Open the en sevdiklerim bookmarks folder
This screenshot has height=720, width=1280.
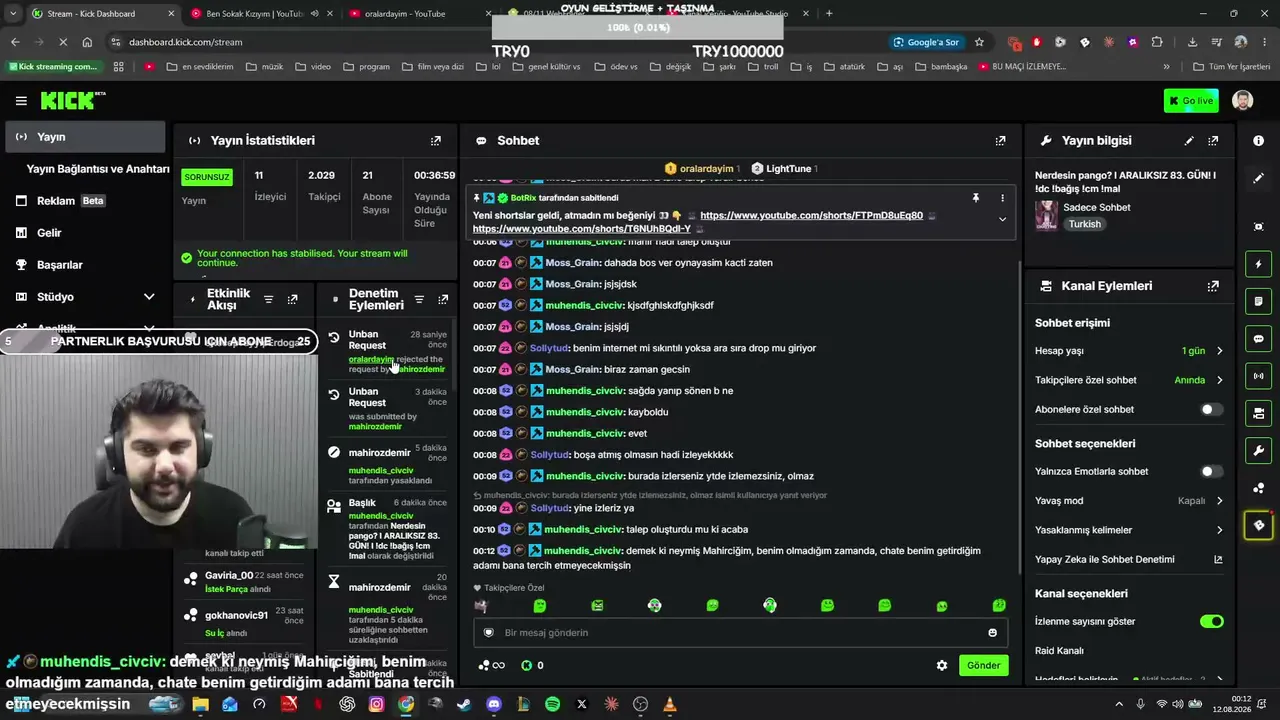(199, 67)
